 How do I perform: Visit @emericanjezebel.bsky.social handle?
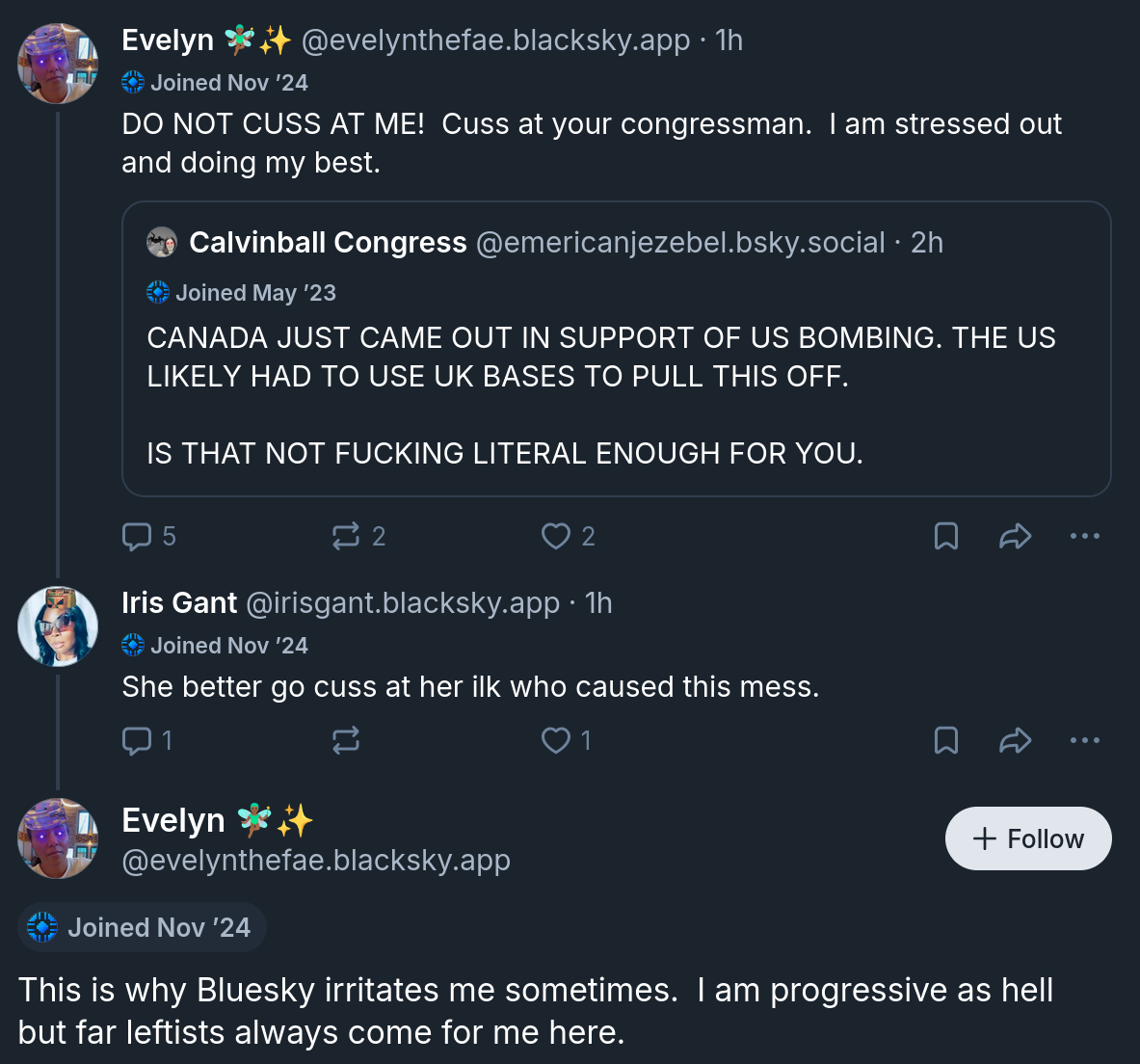(680, 243)
